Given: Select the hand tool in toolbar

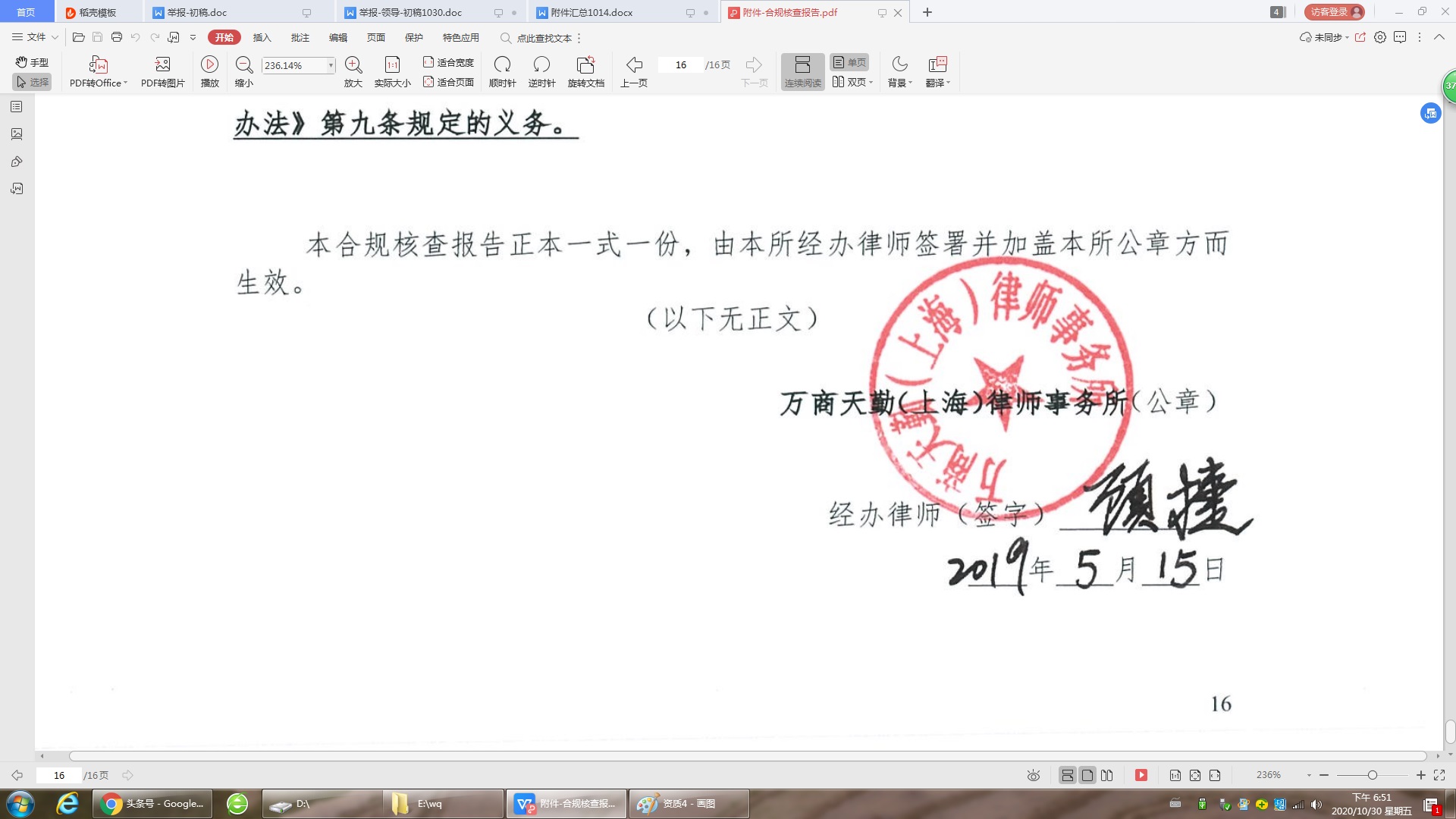Looking at the screenshot, I should [30, 63].
